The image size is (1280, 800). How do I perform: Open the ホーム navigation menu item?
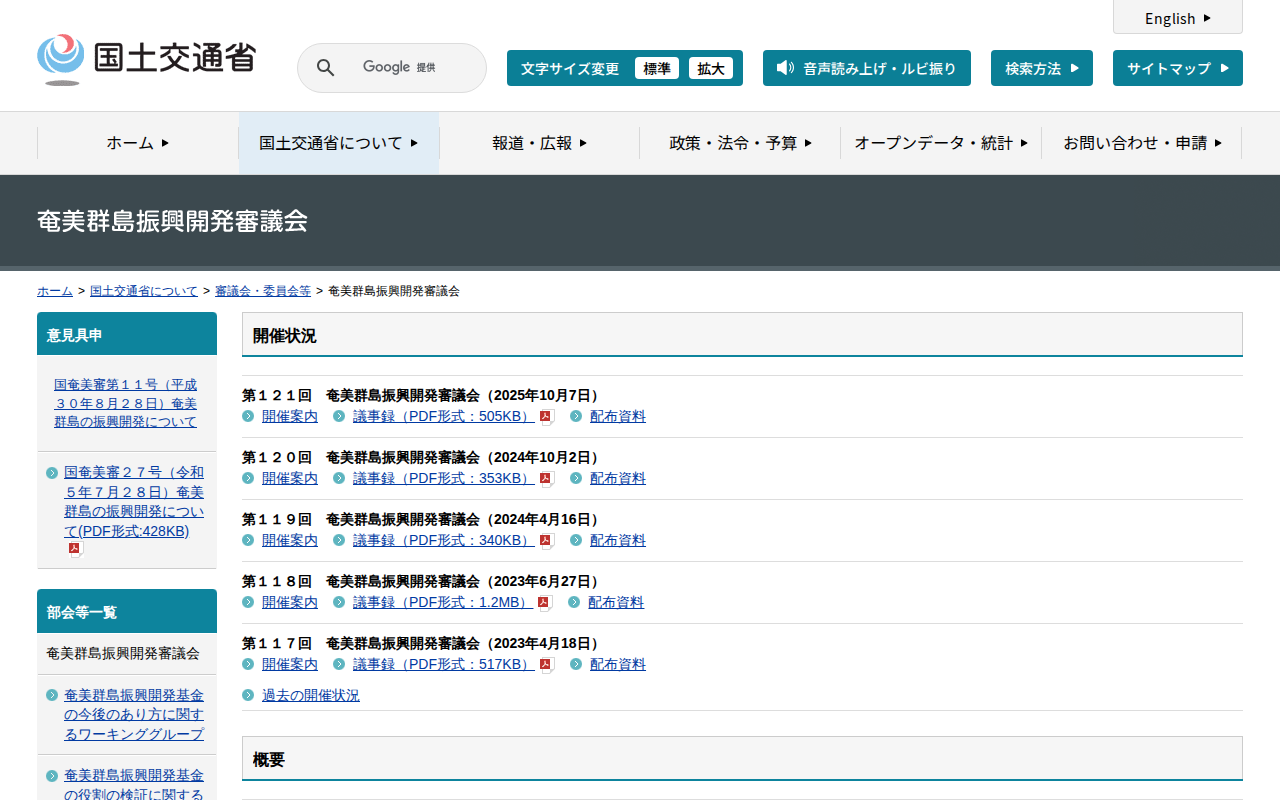click(x=138, y=143)
